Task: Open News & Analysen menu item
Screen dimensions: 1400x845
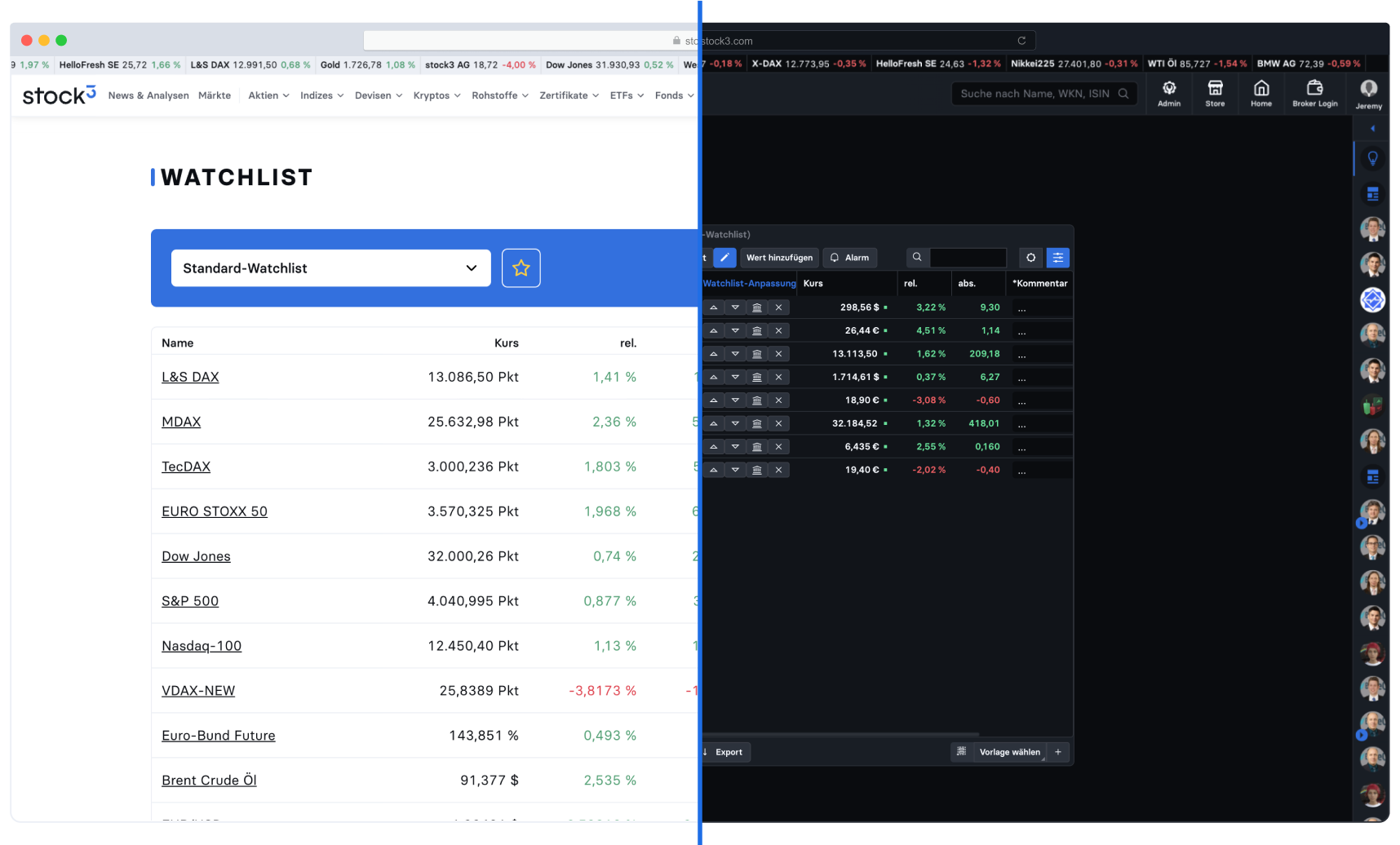Action: coord(148,95)
